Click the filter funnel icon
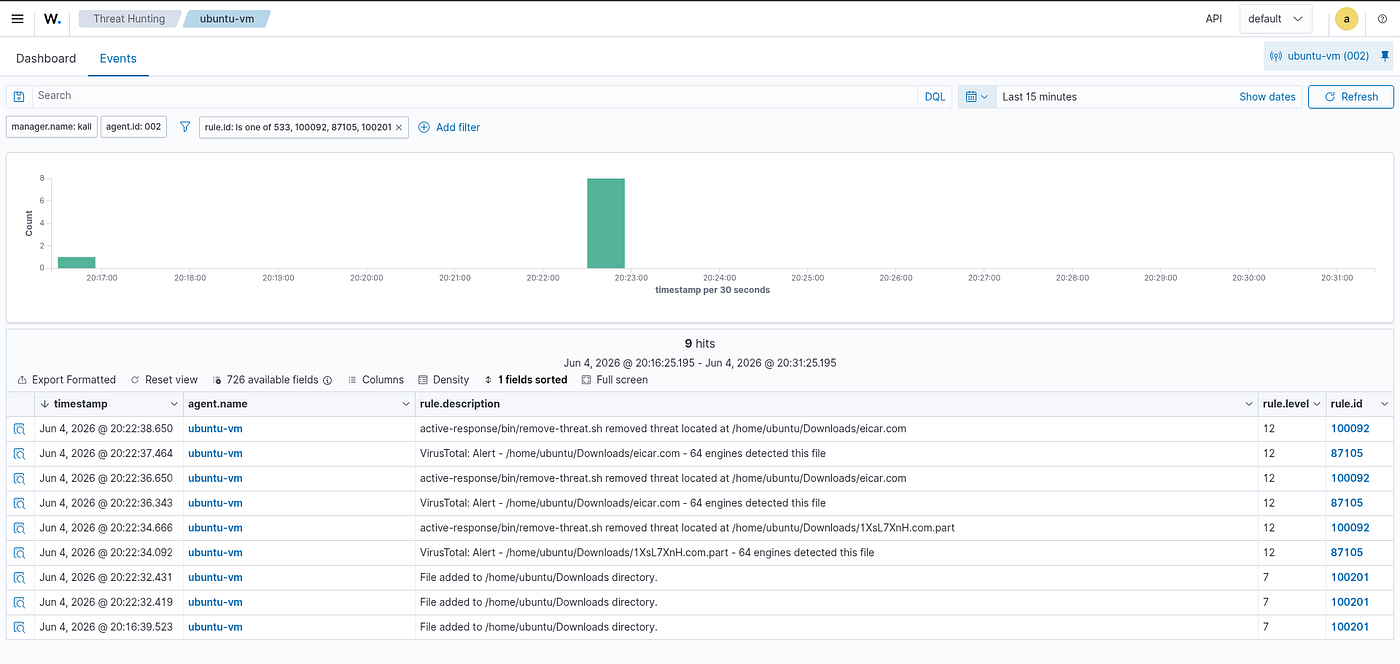The image size is (1400, 664). [184, 127]
